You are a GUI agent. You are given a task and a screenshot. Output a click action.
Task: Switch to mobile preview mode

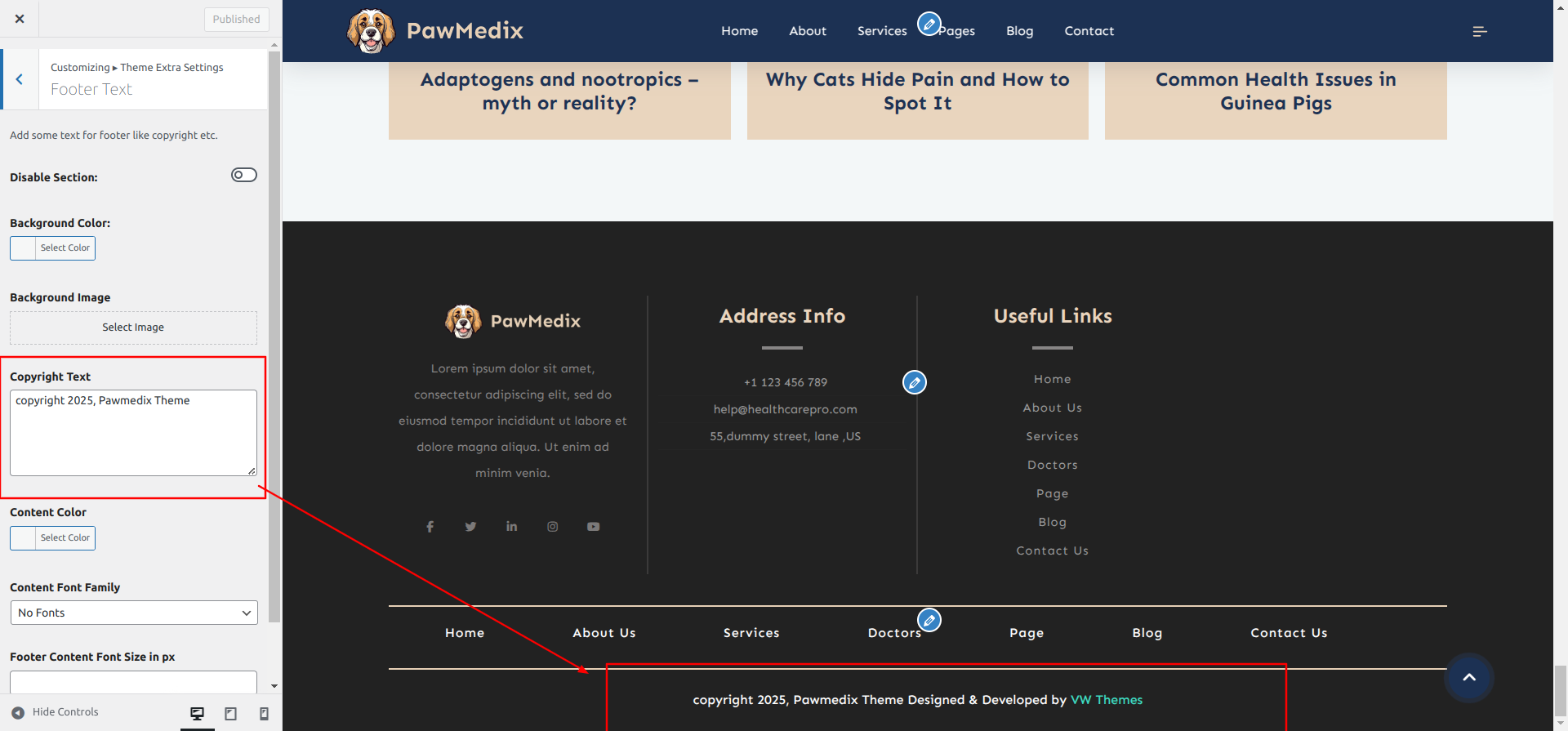[x=264, y=713]
